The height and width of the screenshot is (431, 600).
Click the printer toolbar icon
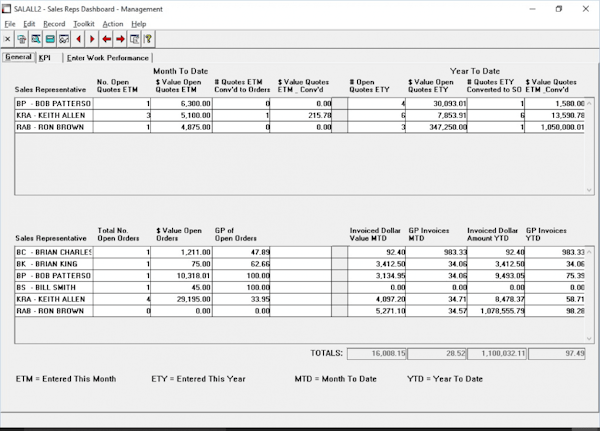click(22, 39)
